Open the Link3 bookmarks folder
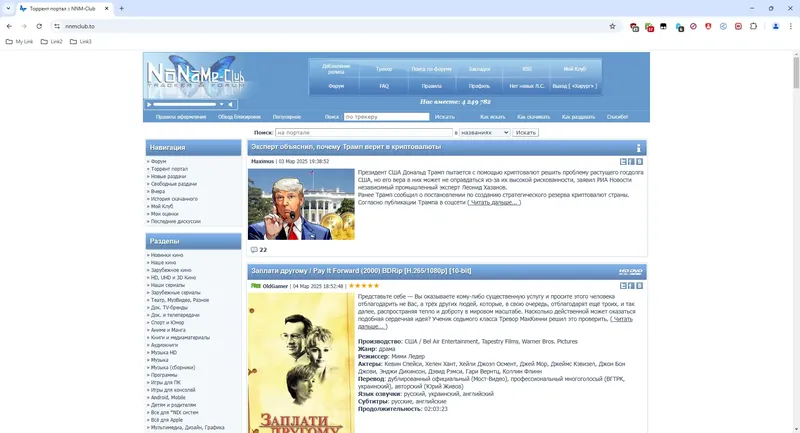Image resolution: width=800 pixels, height=433 pixels. click(81, 42)
